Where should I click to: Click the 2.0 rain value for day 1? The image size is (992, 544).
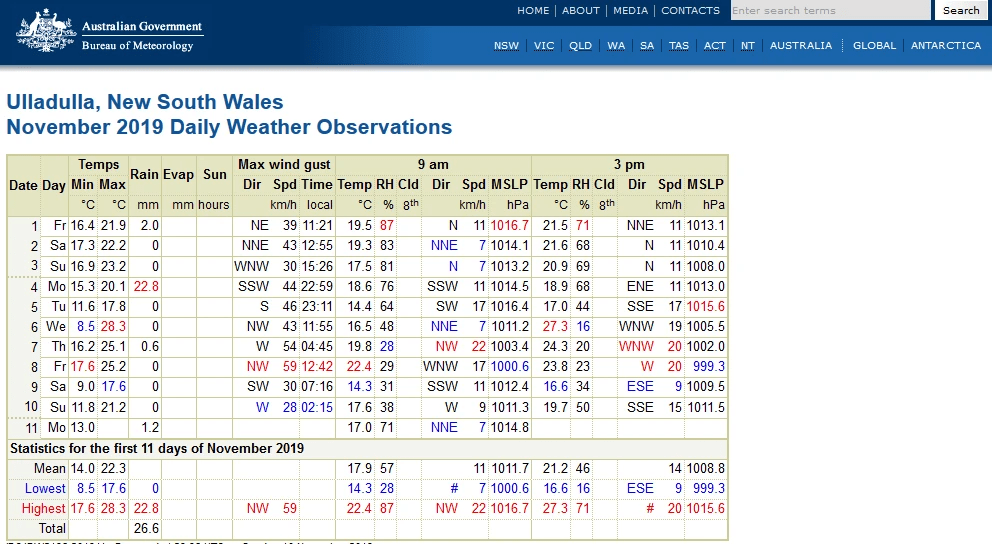[x=149, y=226]
